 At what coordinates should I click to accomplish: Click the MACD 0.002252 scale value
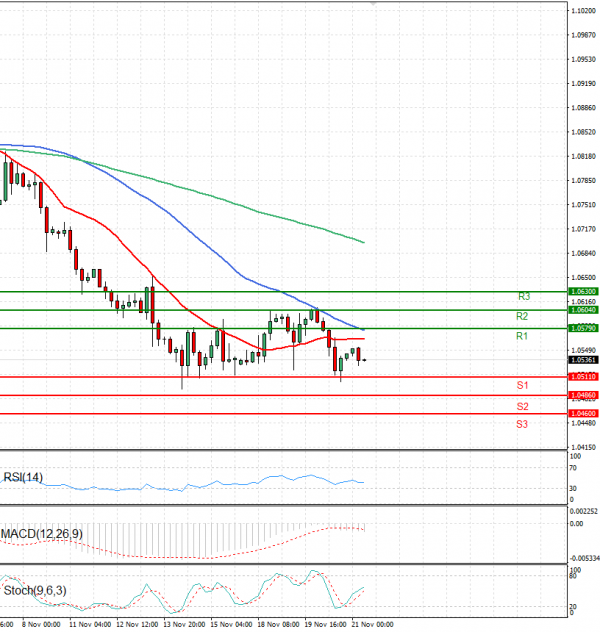pos(584,511)
